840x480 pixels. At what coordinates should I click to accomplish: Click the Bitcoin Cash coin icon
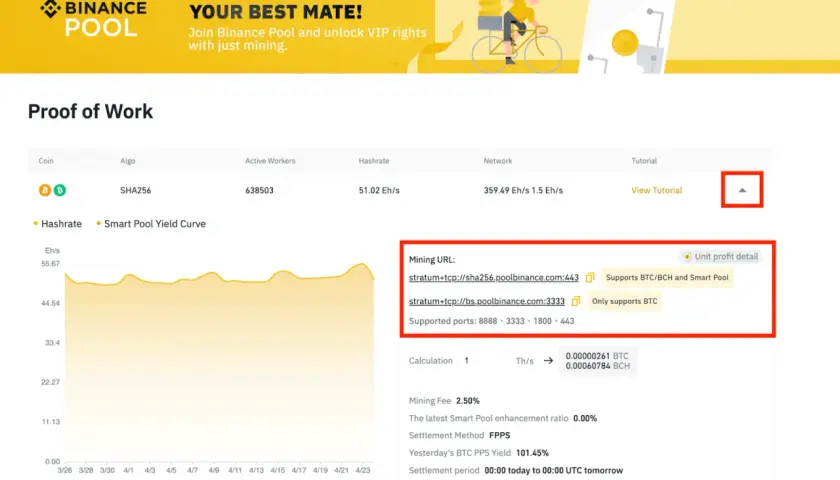point(59,190)
